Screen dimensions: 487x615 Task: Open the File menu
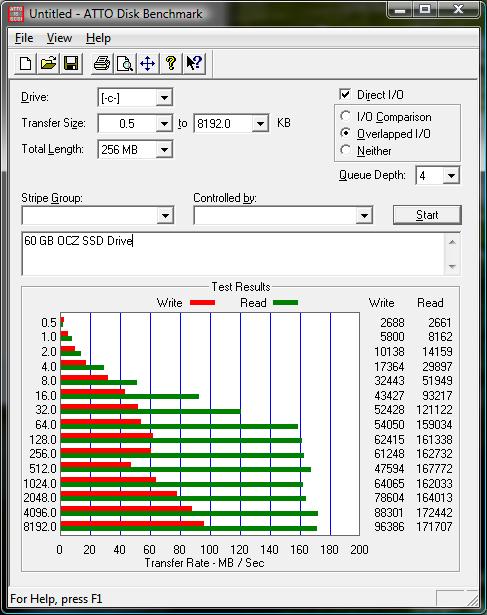(24, 38)
